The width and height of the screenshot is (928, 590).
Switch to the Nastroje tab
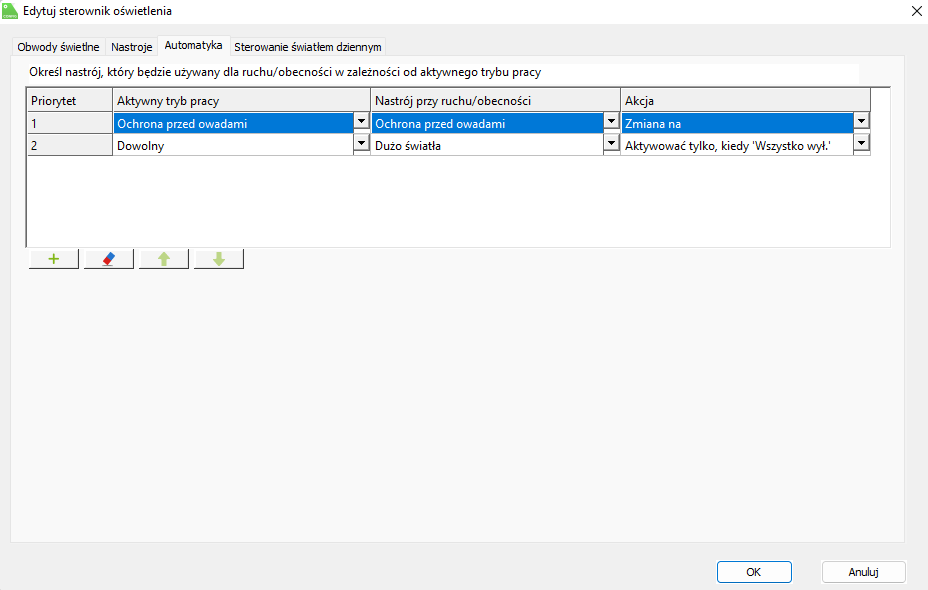[x=131, y=47]
